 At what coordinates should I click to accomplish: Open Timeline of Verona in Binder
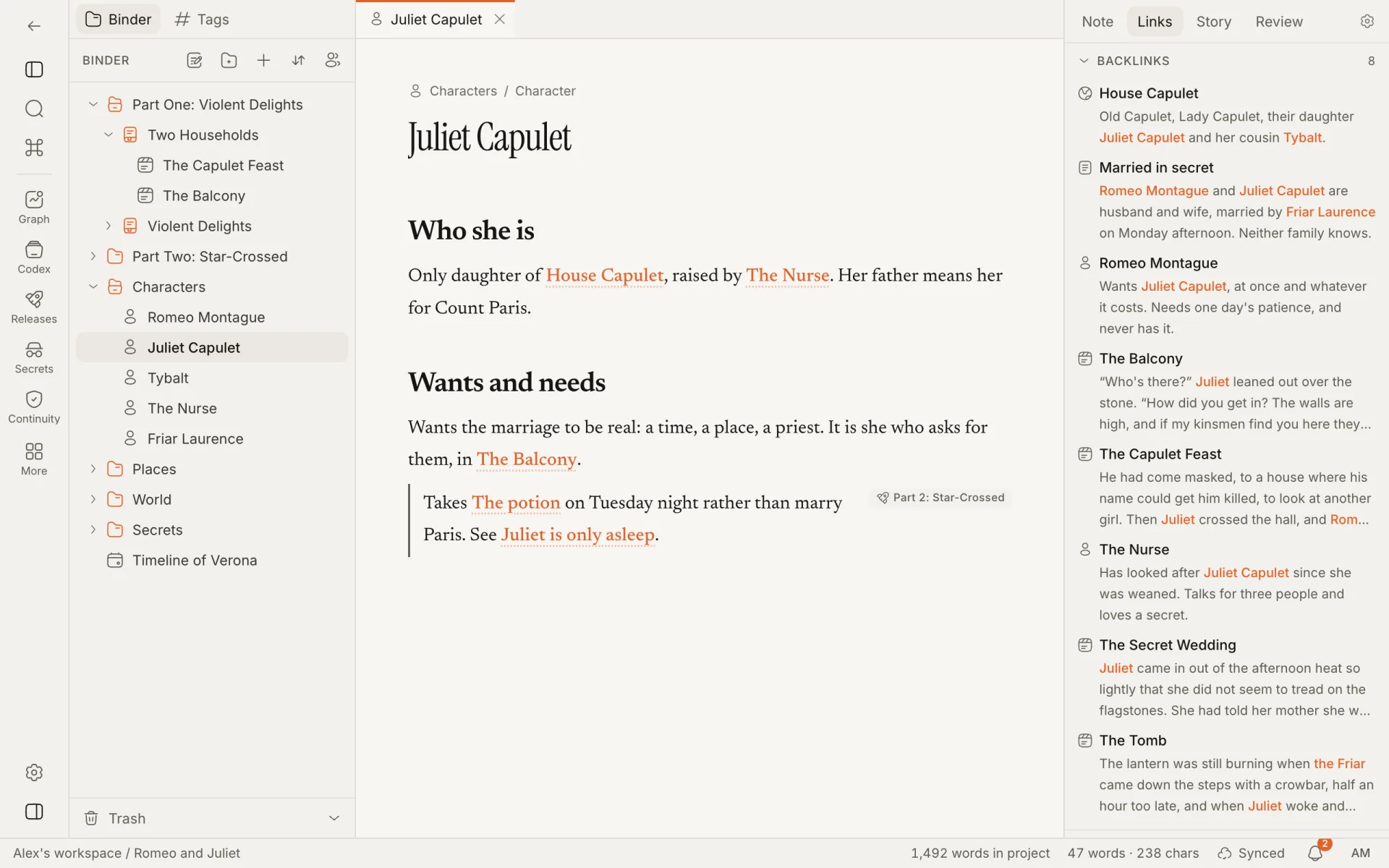(x=212, y=560)
